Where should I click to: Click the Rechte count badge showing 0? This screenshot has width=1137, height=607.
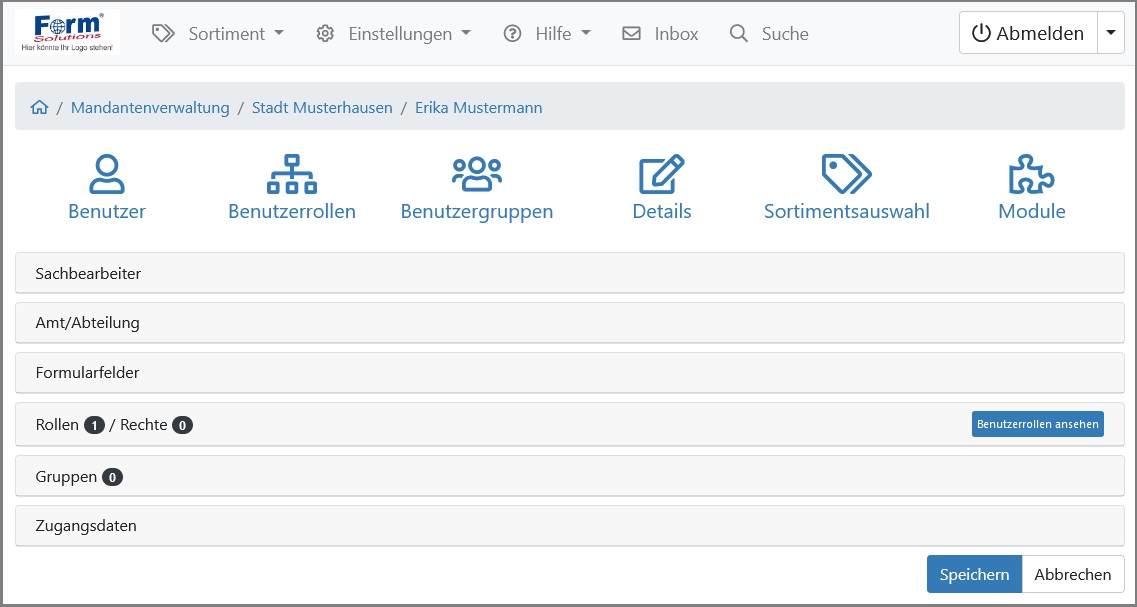183,425
